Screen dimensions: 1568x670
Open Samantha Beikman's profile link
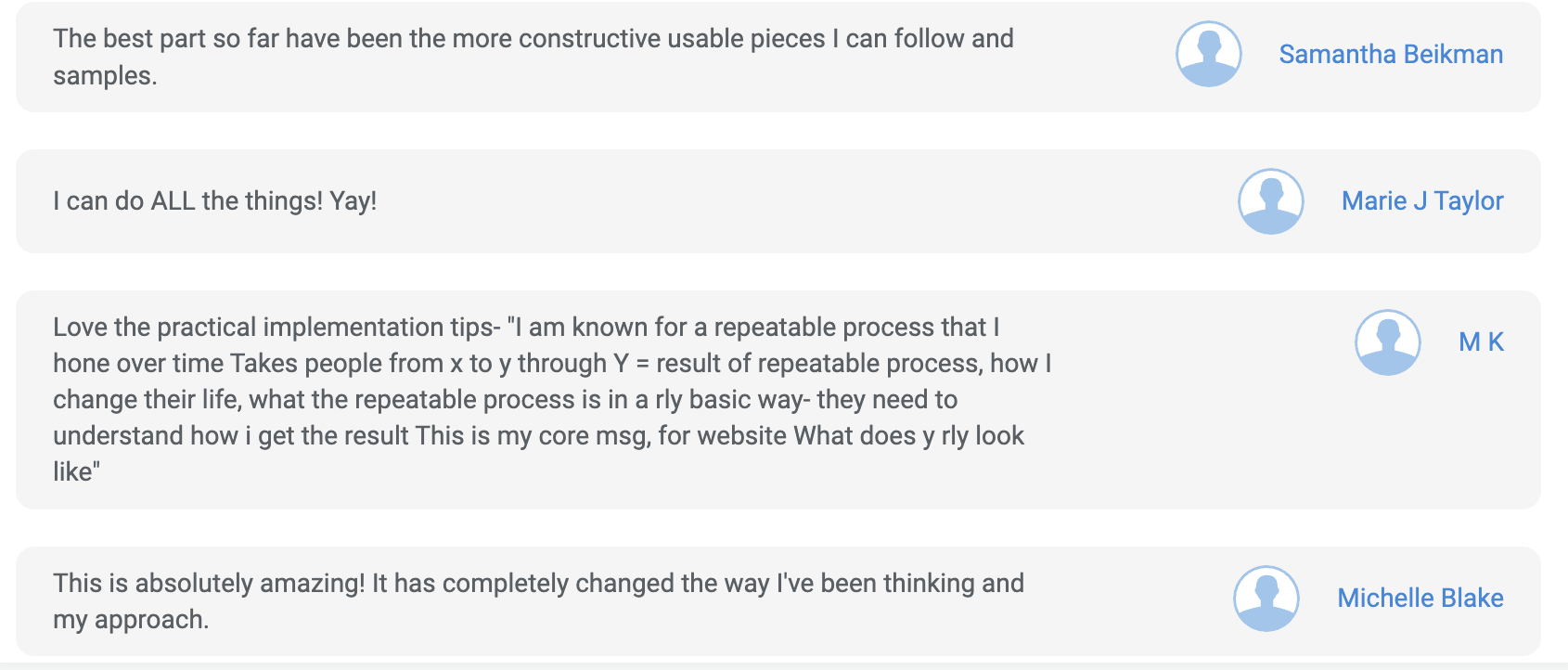[x=1390, y=55]
